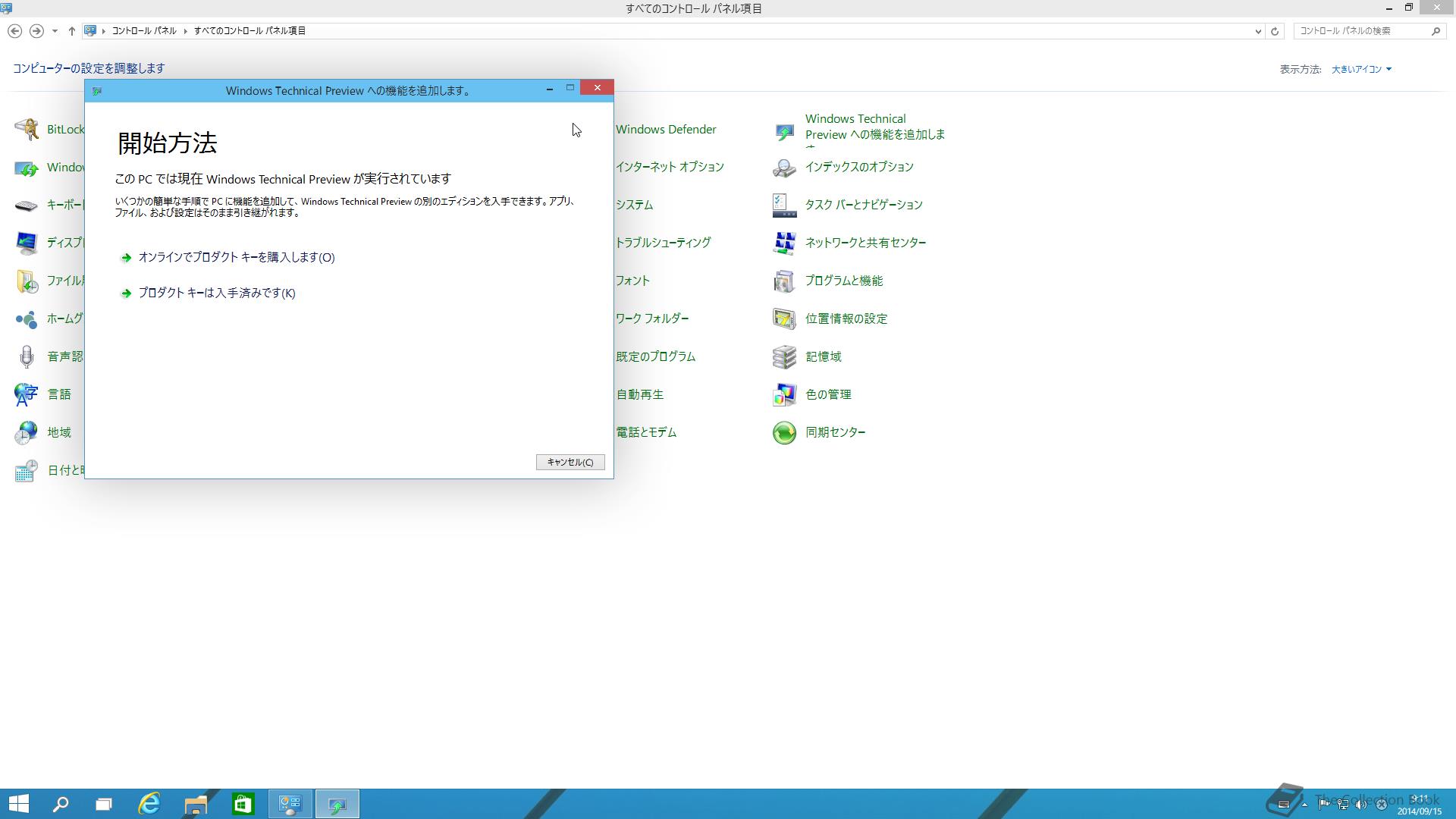Open the ネットワークと共有センター icon
The image size is (1456, 819).
coord(785,243)
